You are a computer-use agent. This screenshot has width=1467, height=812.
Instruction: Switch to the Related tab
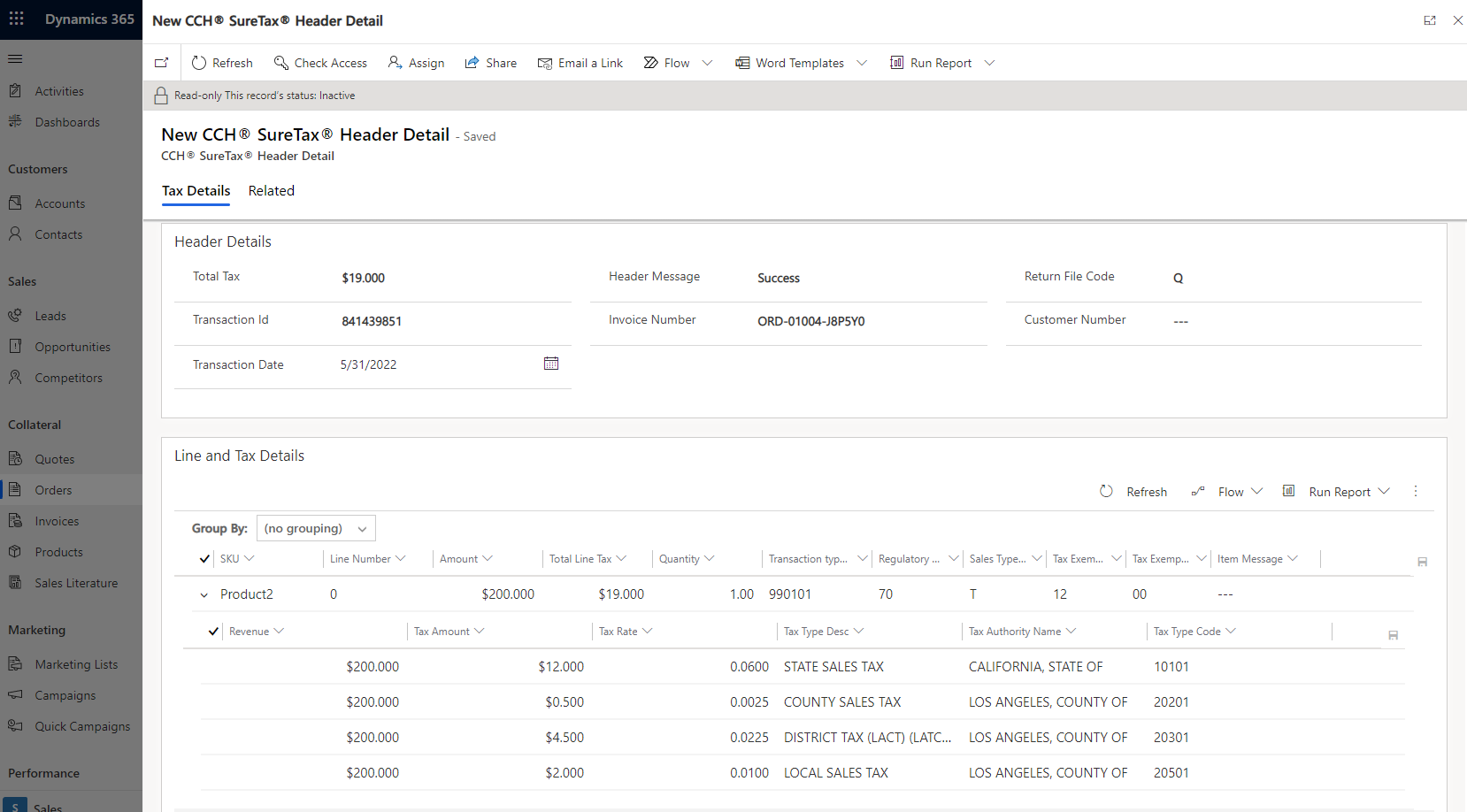pos(272,191)
